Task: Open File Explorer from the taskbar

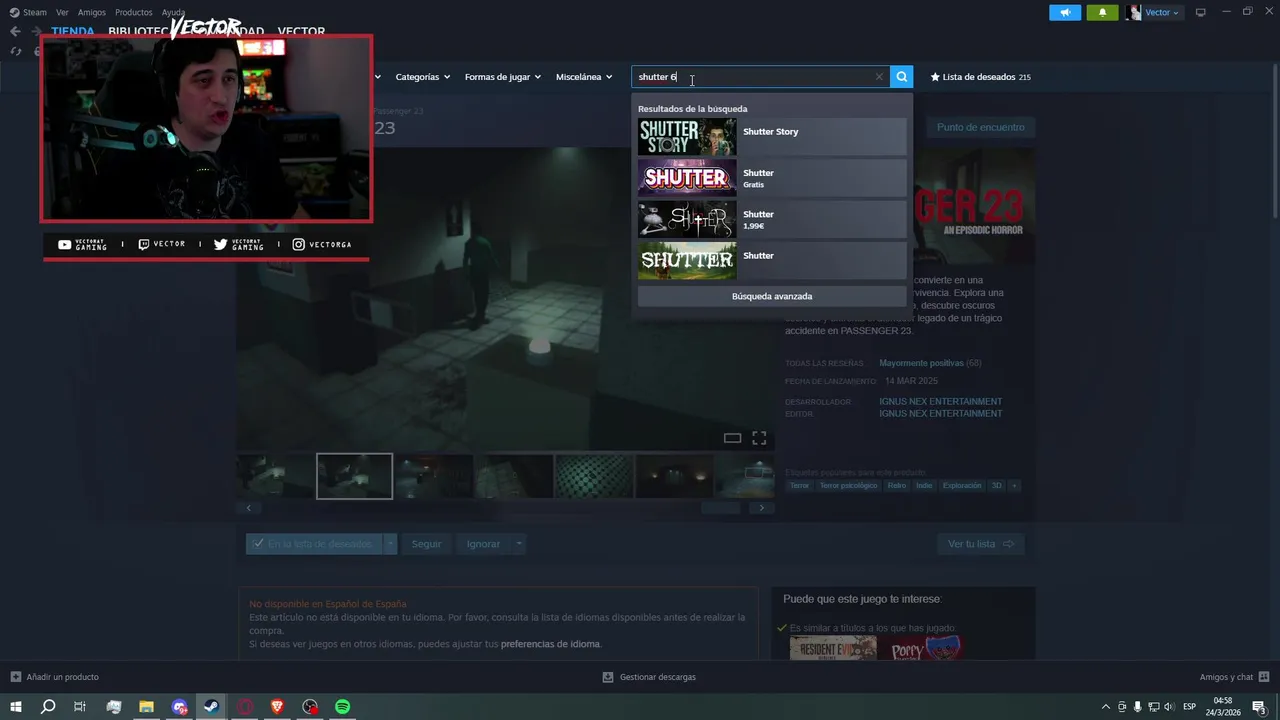Action: (146, 707)
